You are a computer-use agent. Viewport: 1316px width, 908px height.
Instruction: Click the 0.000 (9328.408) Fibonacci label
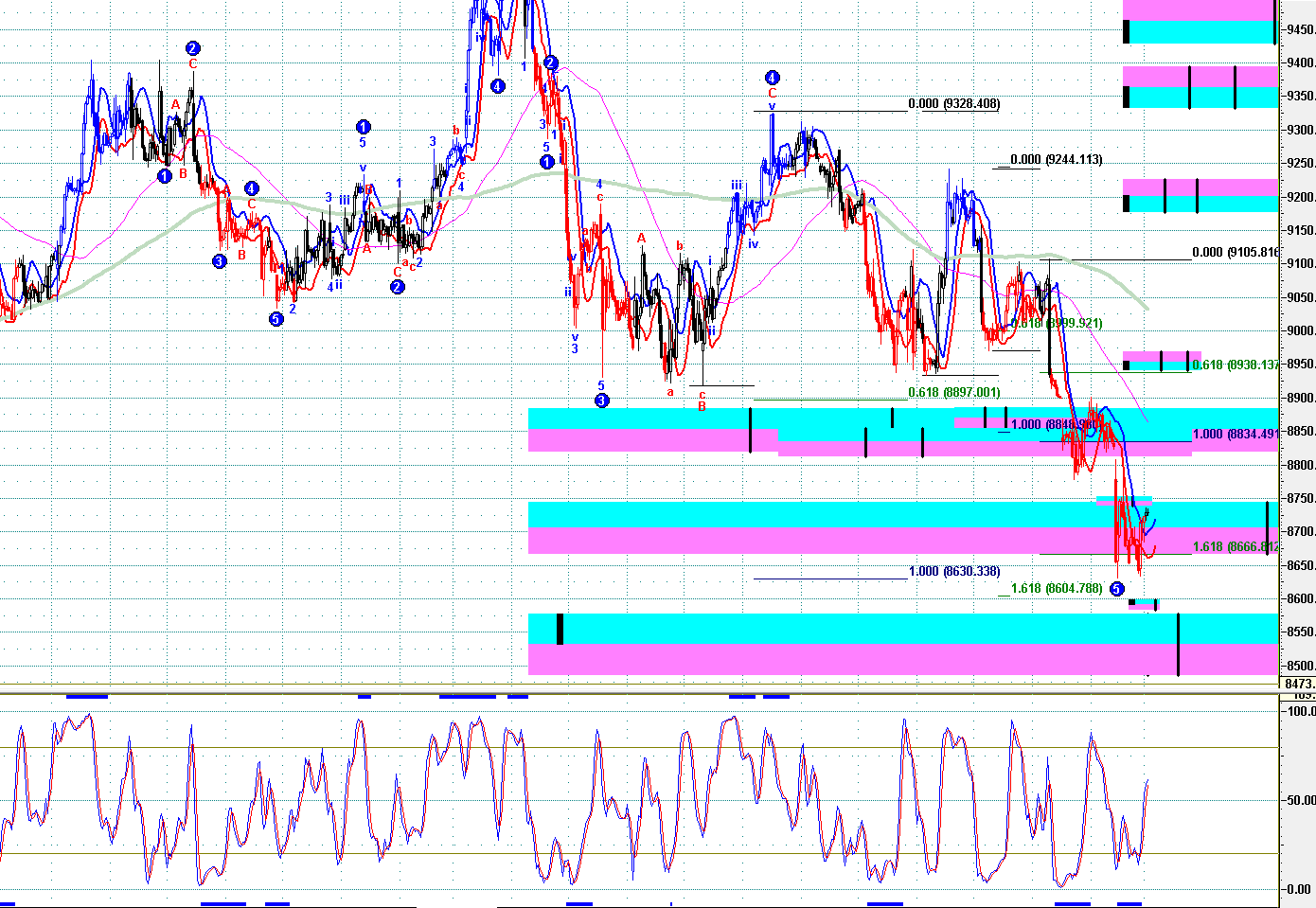point(953,104)
